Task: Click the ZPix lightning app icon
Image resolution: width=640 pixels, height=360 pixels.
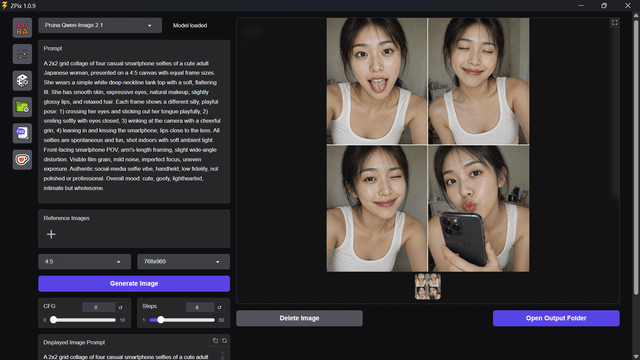Action: point(4,5)
